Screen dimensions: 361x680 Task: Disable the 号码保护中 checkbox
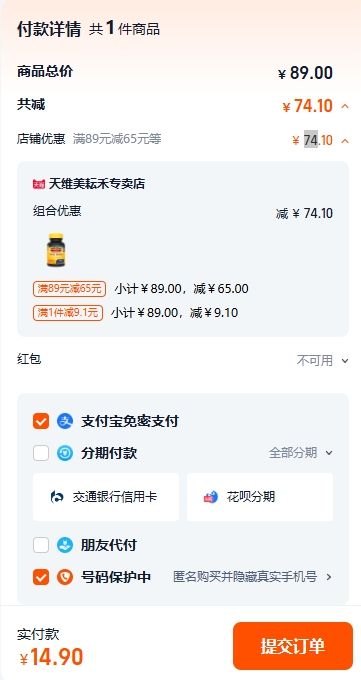(41, 577)
